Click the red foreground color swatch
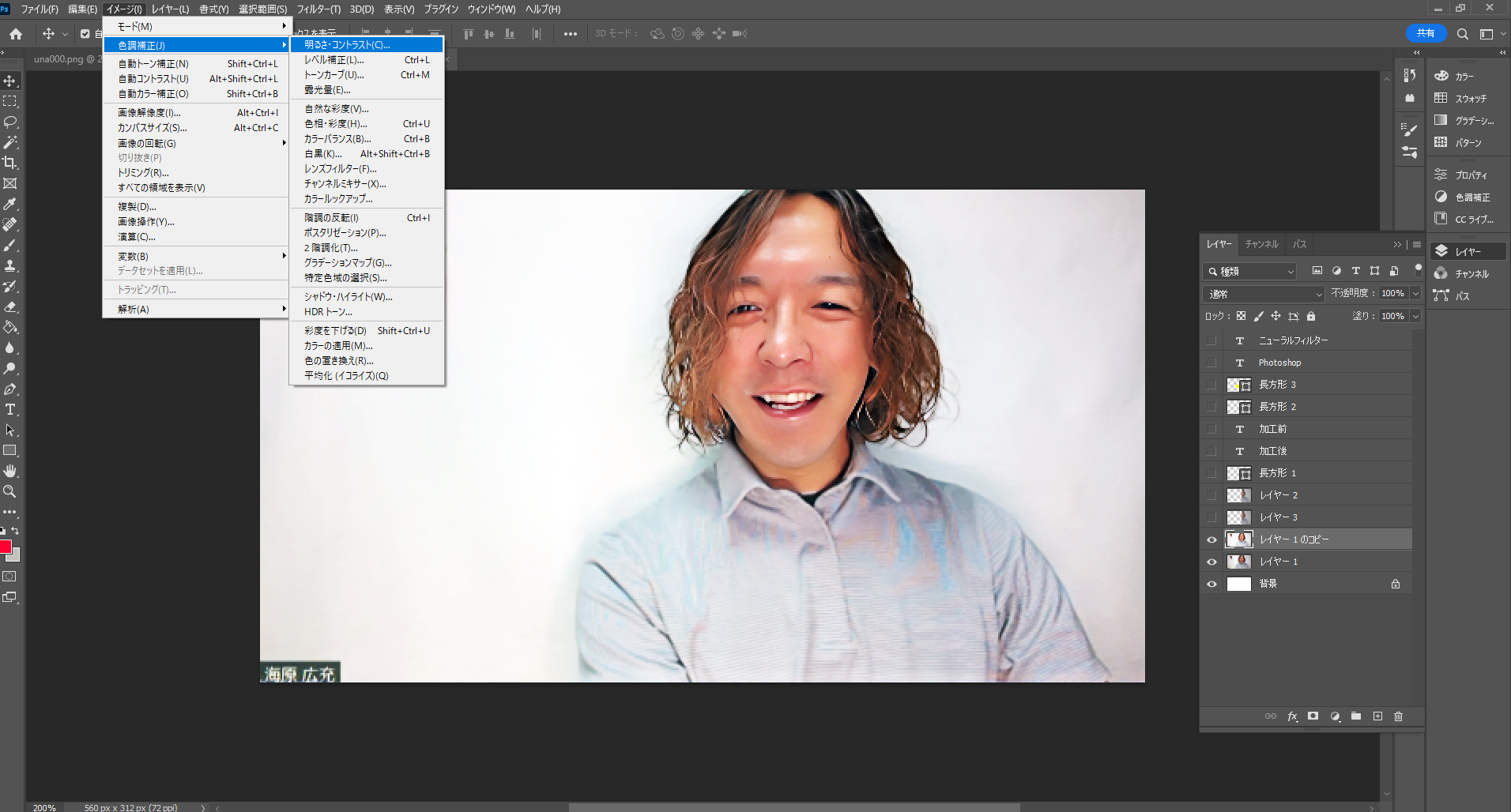 5,547
